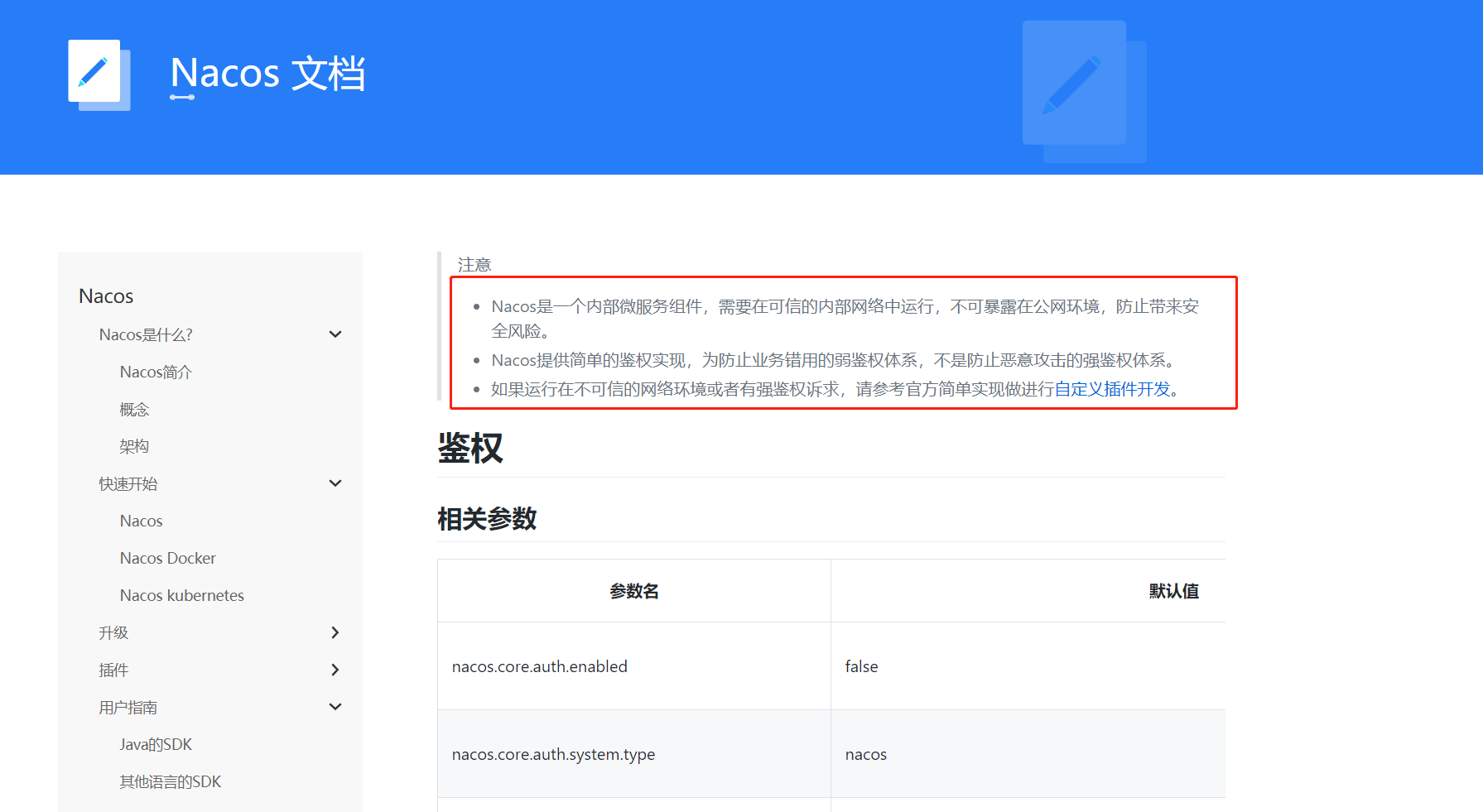Select the 用户指南 sidebar heading
1483x812 pixels.
[128, 707]
